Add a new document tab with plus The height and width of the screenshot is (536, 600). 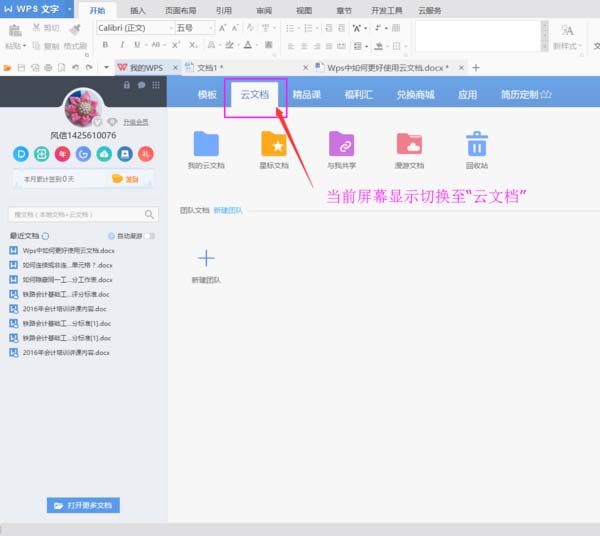pos(476,68)
